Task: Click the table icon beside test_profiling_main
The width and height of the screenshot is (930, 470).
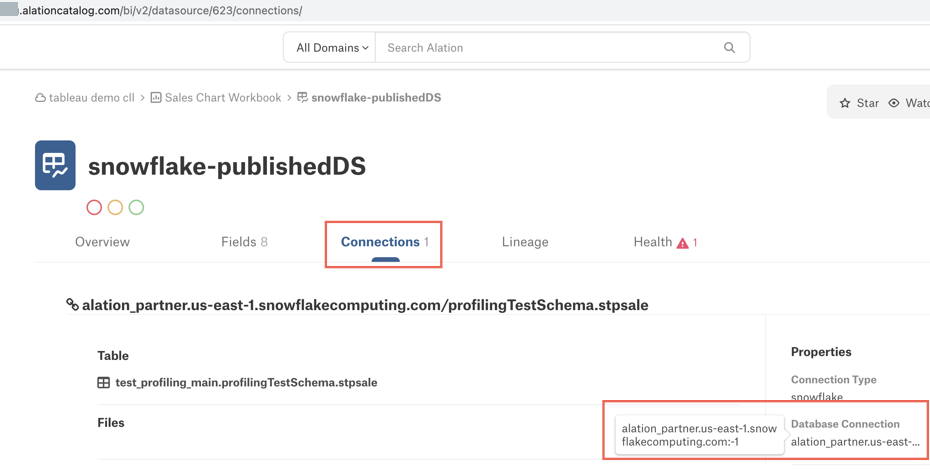Action: (x=104, y=382)
